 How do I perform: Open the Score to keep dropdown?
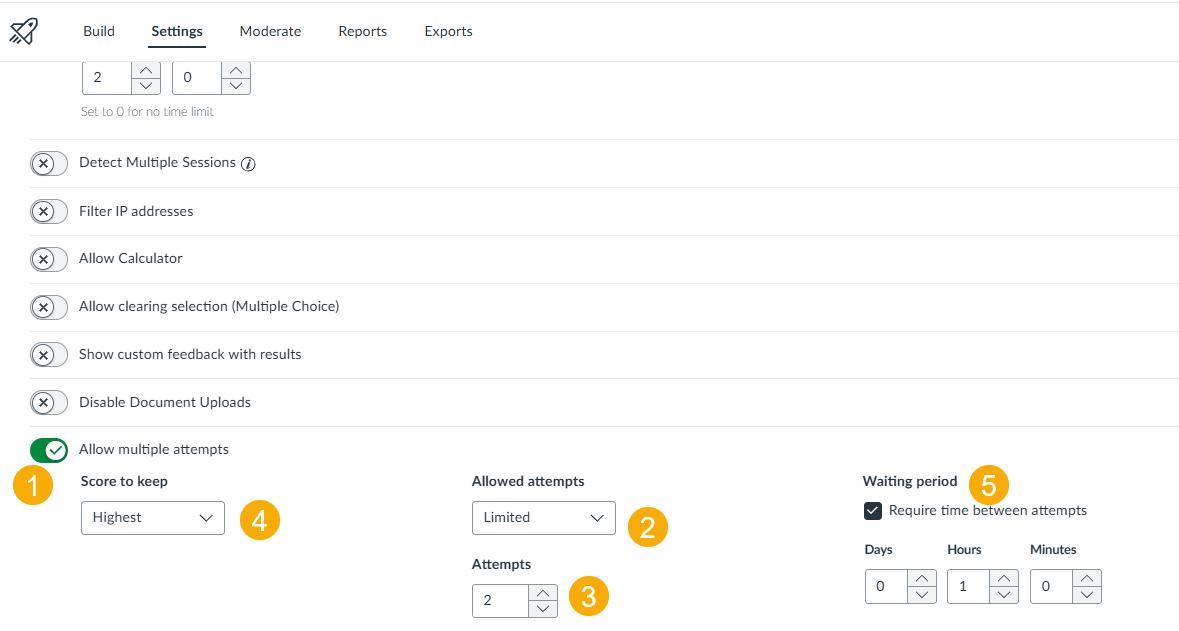tap(152, 518)
